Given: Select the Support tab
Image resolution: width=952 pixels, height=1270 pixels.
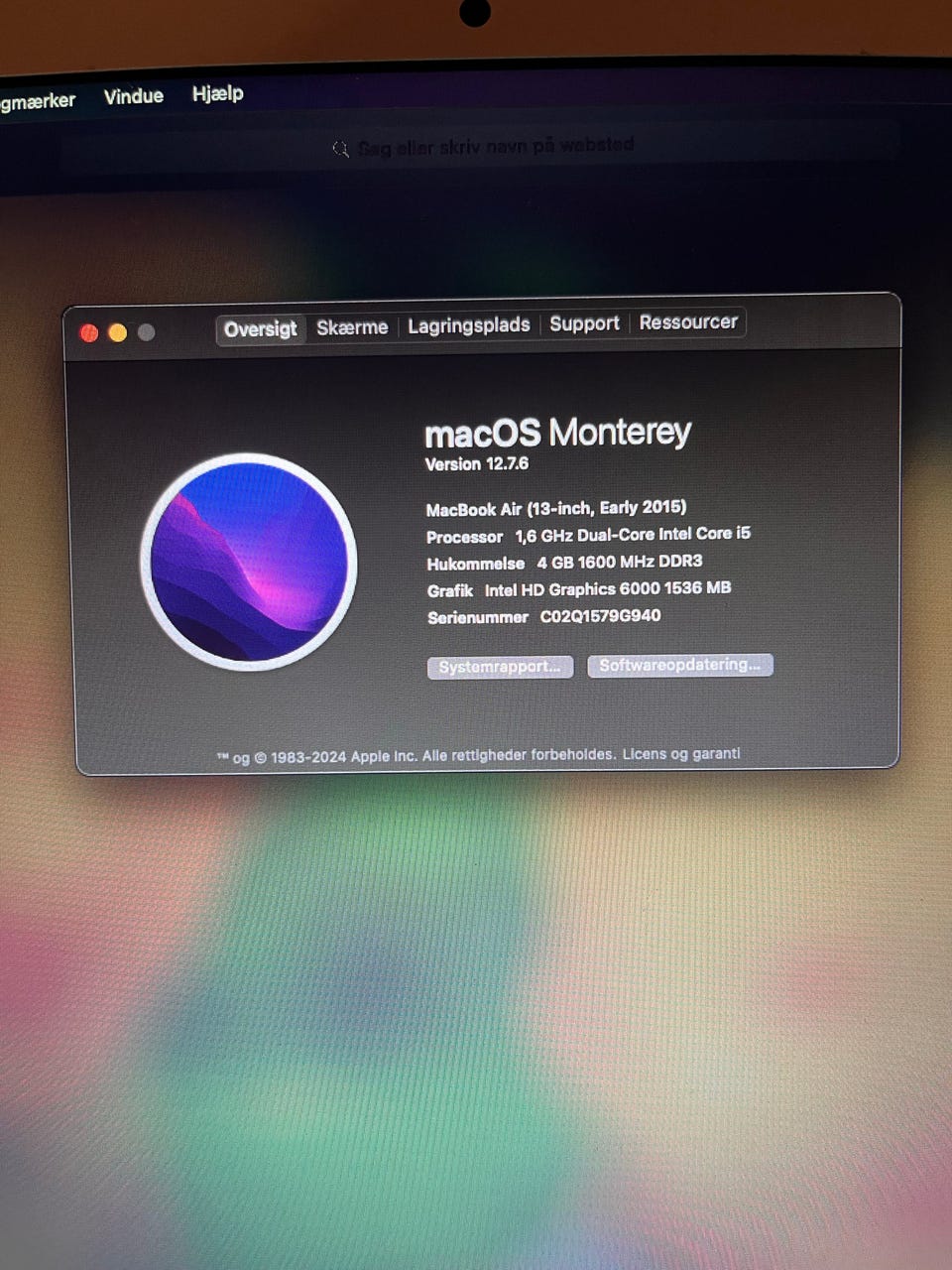Looking at the screenshot, I should [584, 322].
